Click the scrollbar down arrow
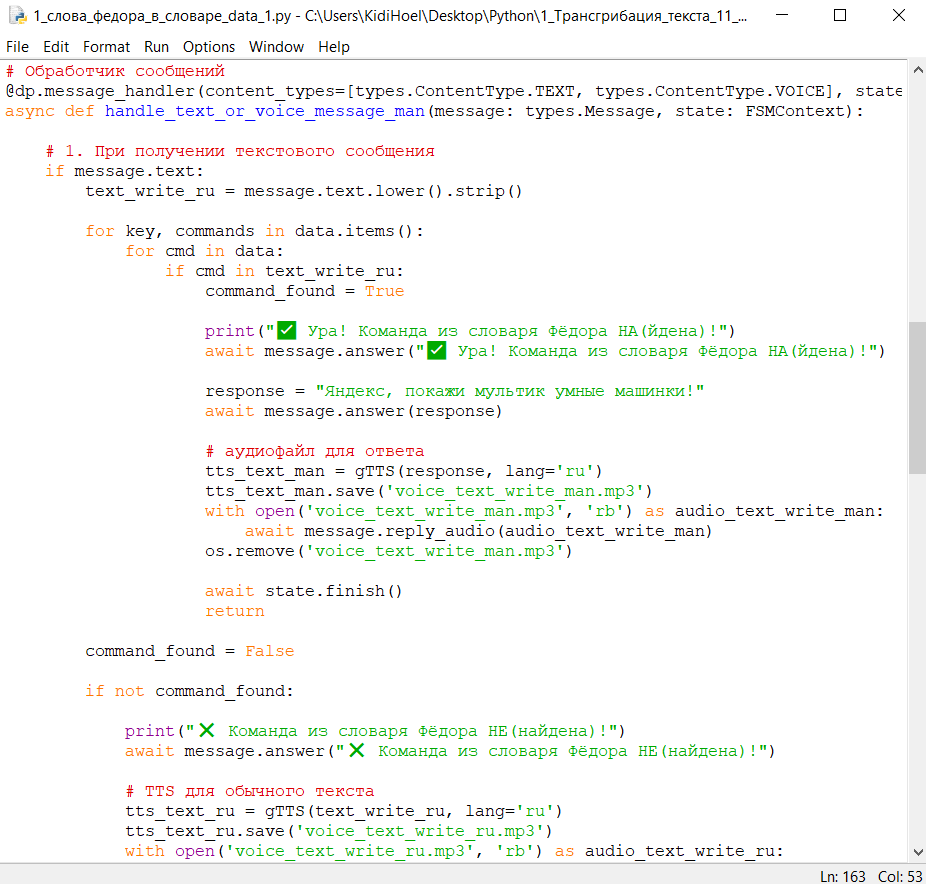 [x=917, y=853]
